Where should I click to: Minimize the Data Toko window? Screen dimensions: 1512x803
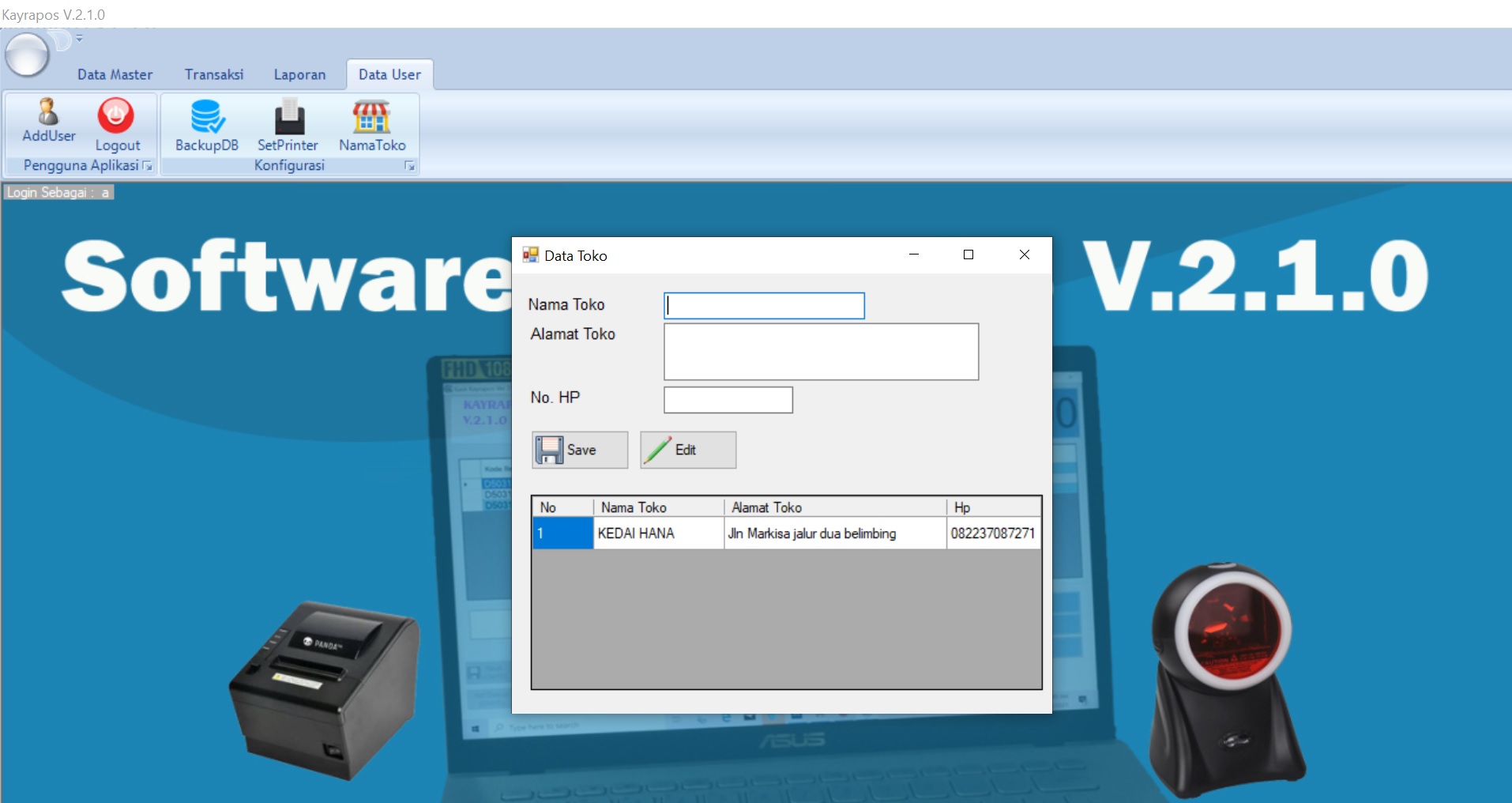914,254
